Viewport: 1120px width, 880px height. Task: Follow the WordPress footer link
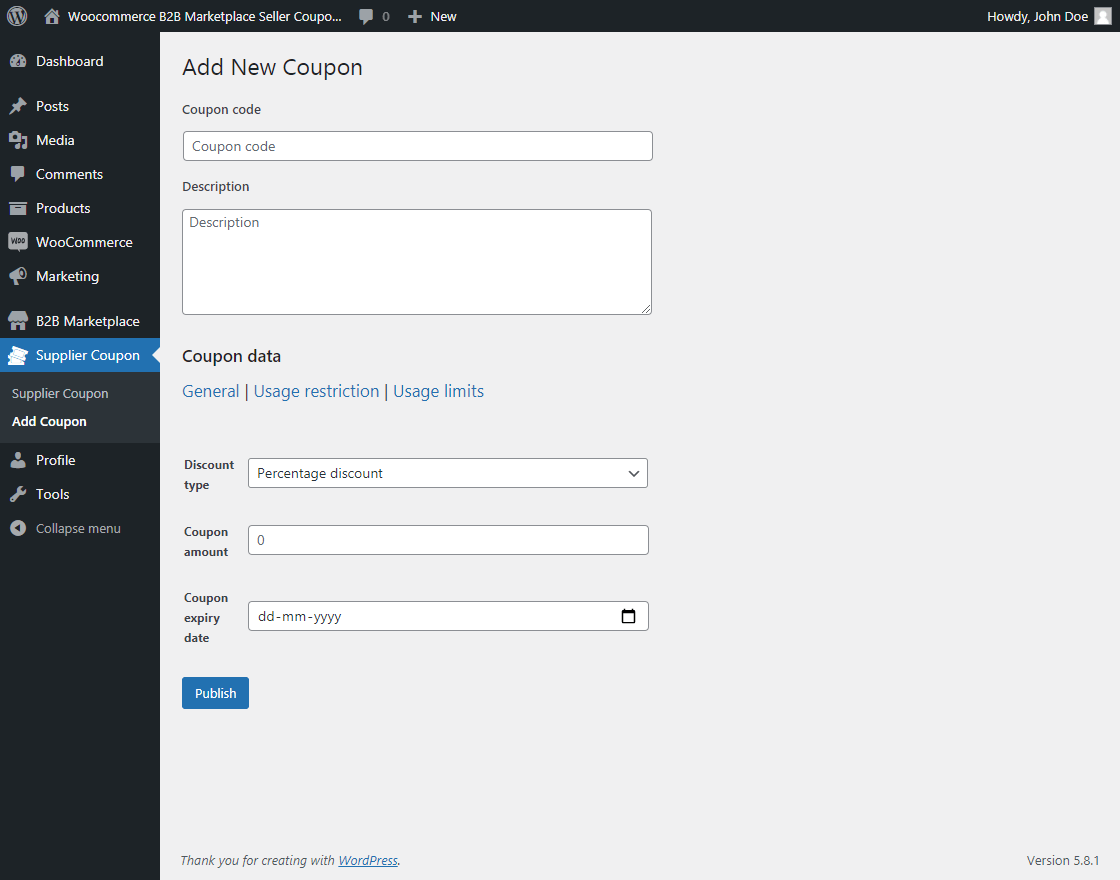coord(368,861)
